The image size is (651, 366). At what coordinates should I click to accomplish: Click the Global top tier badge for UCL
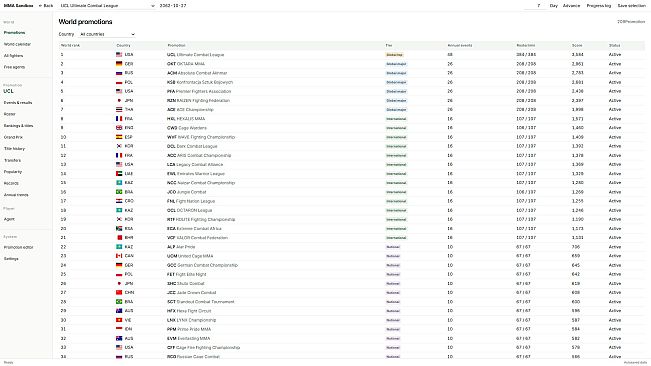(x=394, y=55)
